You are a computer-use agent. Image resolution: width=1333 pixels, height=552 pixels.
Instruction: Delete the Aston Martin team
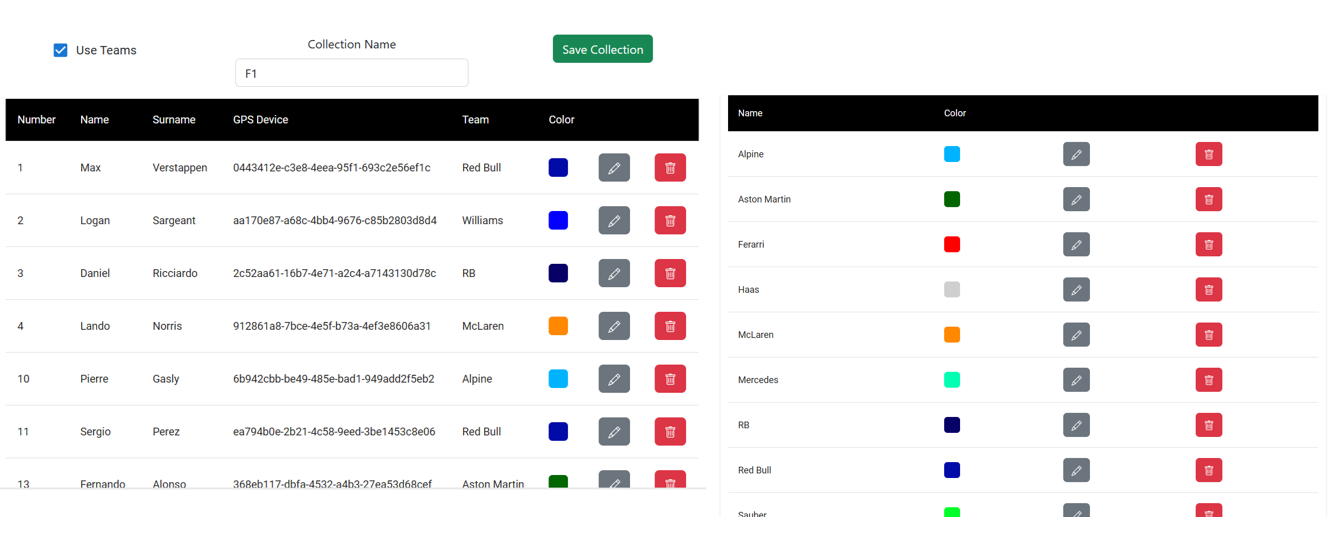(1208, 200)
